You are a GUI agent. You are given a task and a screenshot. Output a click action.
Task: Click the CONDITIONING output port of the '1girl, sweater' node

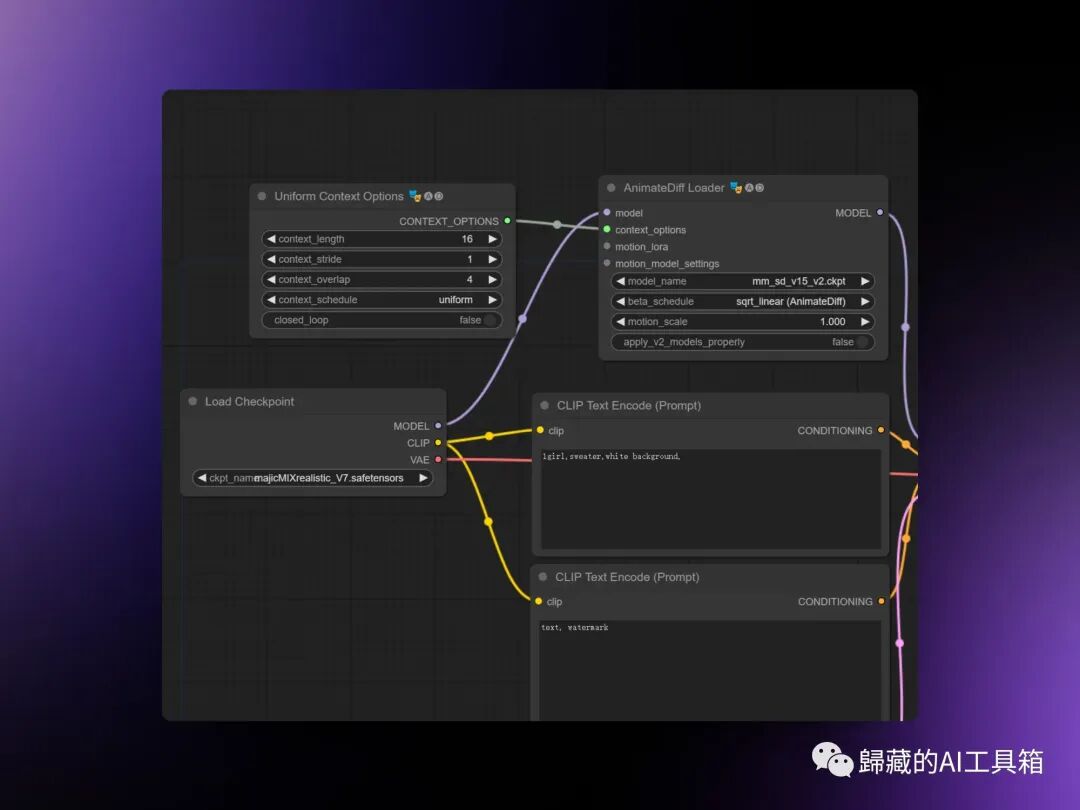881,430
